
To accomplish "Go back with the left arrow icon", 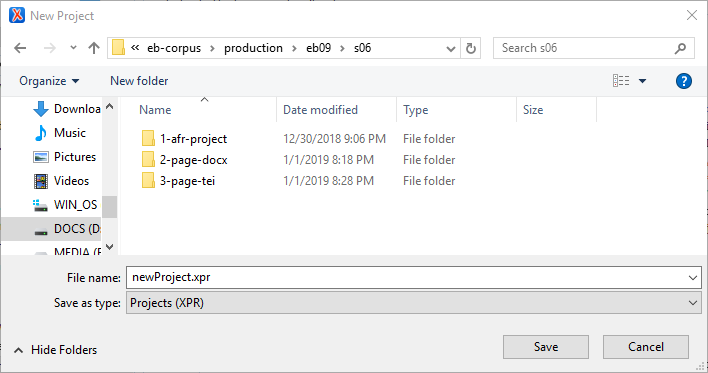I will tap(20, 48).
